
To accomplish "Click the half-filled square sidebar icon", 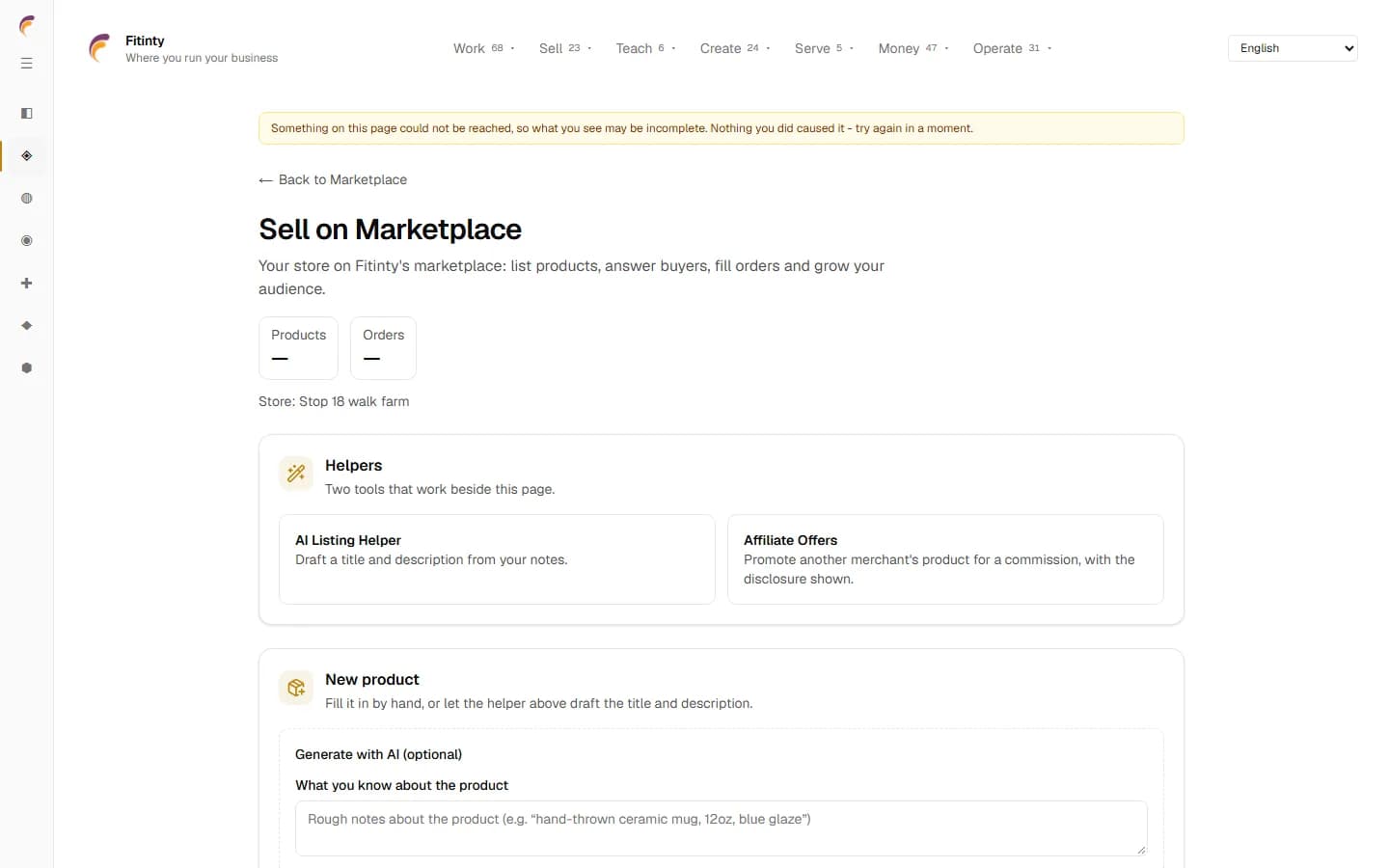I will coord(27,114).
